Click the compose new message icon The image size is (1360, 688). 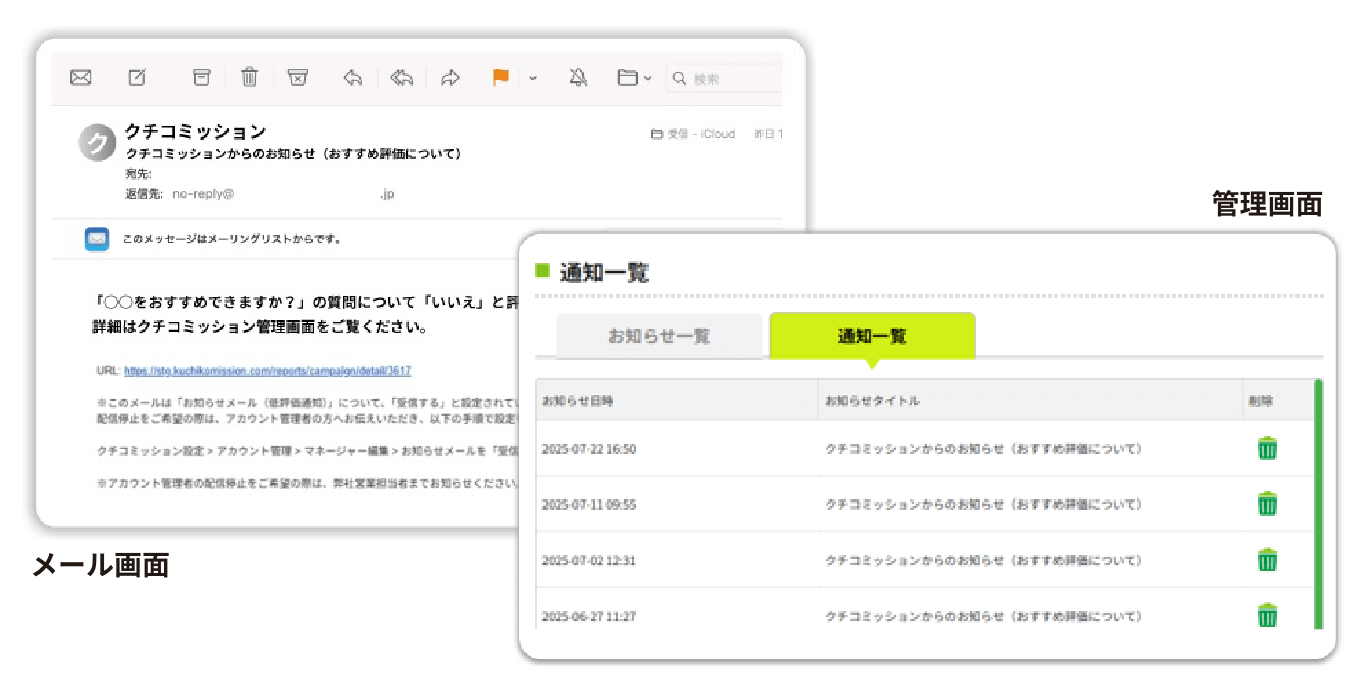pos(138,78)
